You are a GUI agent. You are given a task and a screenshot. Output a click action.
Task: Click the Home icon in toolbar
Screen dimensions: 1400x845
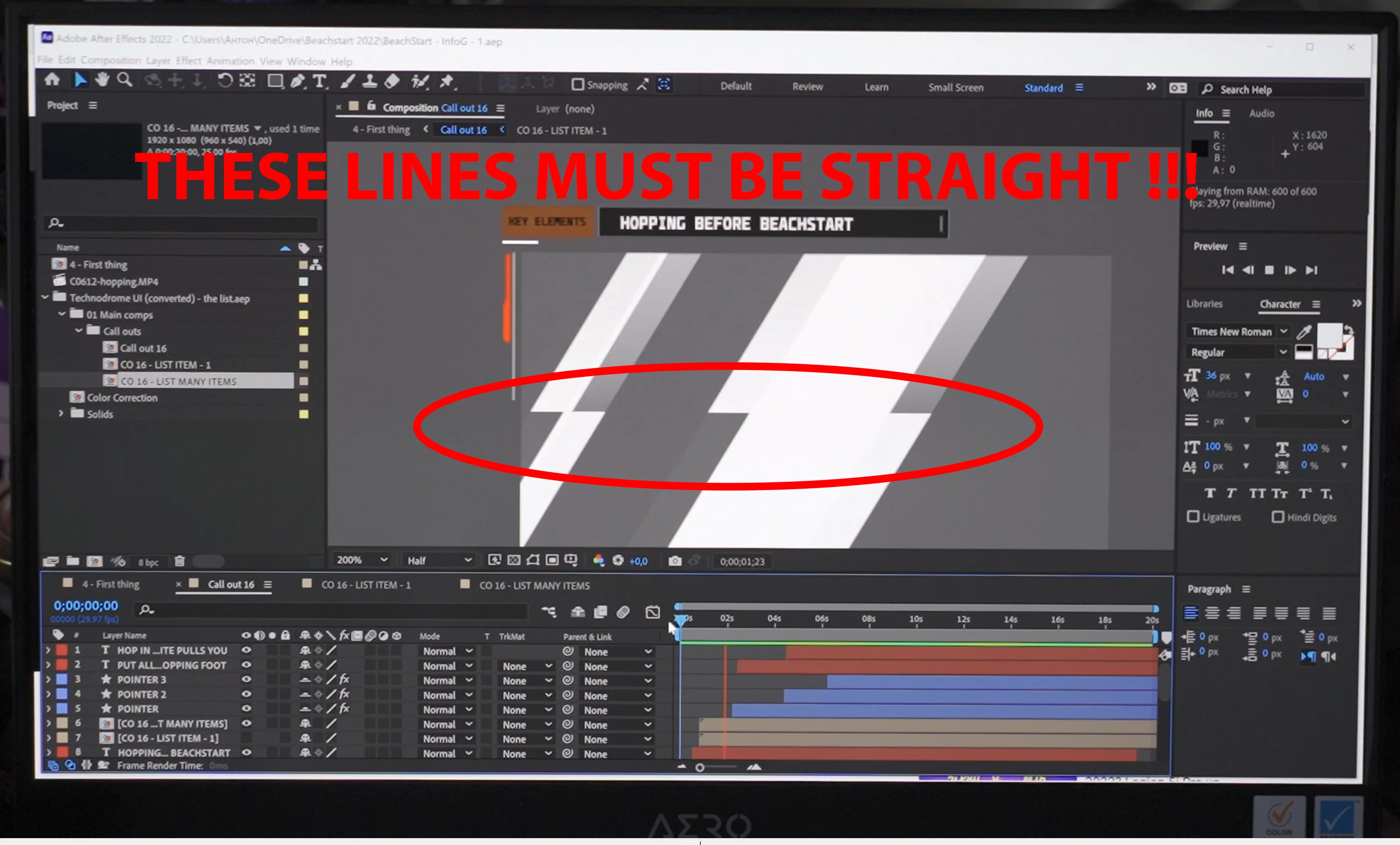[52, 80]
